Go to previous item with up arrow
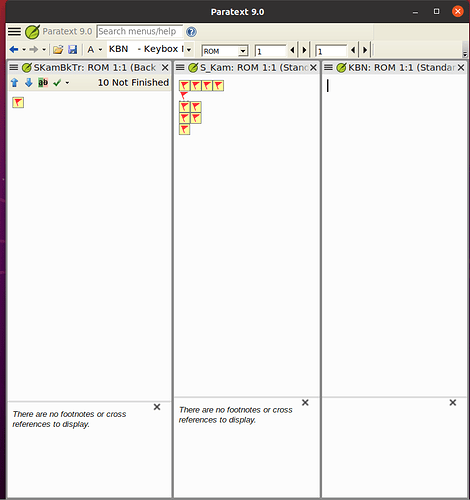Image resolution: width=470 pixels, height=500 pixels. point(14,83)
